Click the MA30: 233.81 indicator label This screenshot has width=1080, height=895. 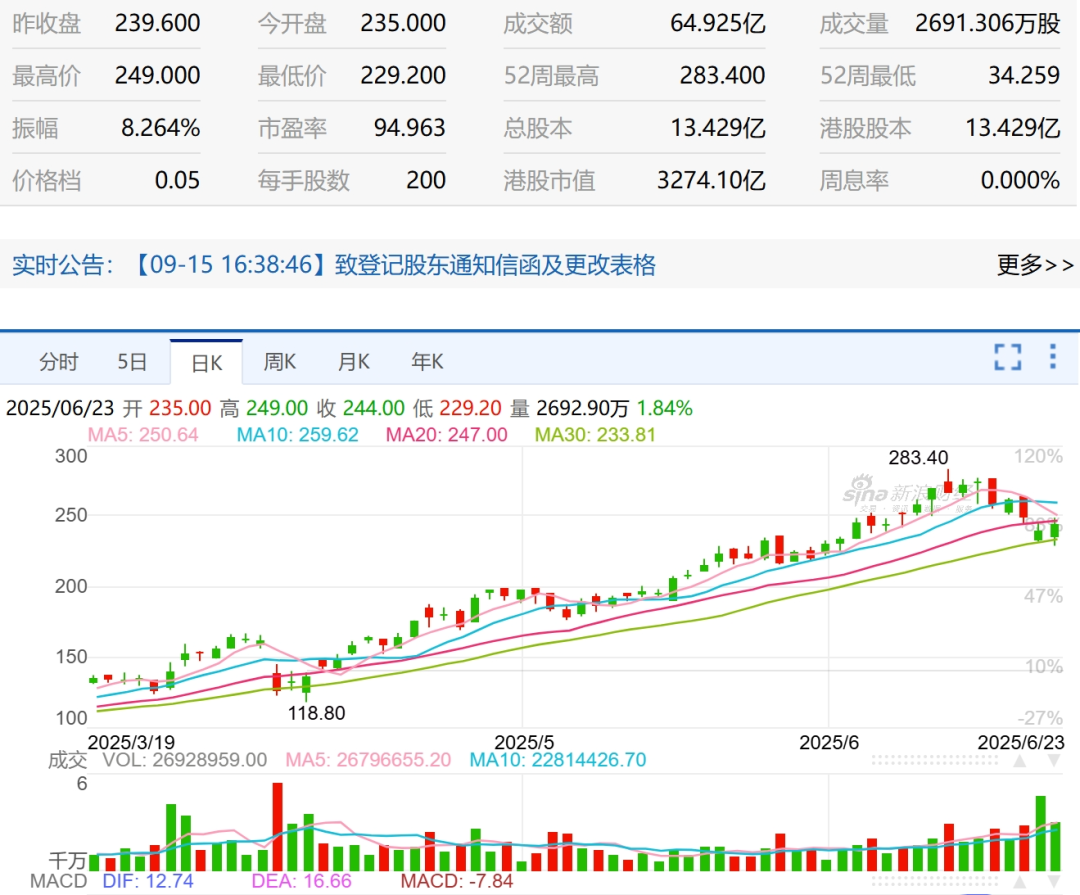(x=595, y=435)
